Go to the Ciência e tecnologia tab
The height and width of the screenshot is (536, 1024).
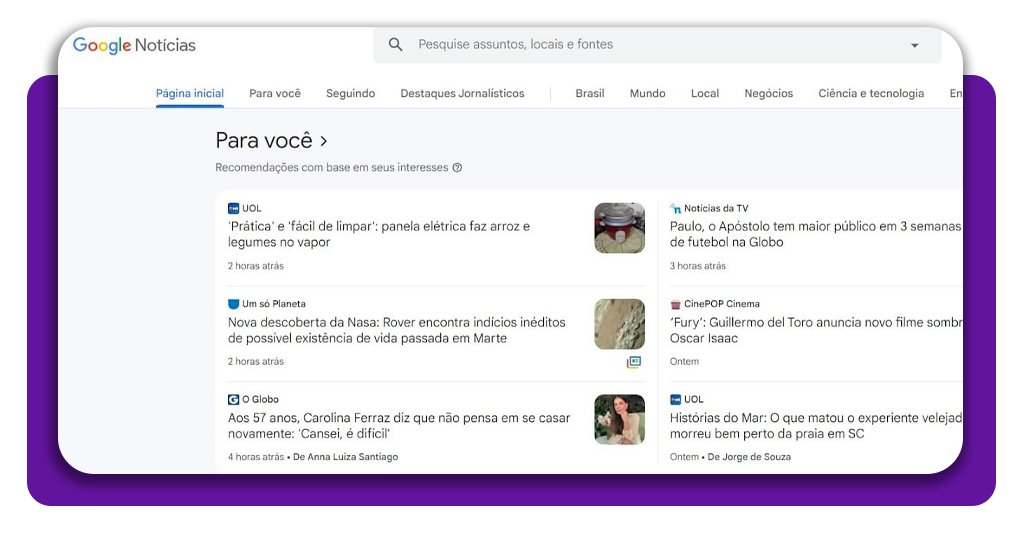tap(870, 93)
